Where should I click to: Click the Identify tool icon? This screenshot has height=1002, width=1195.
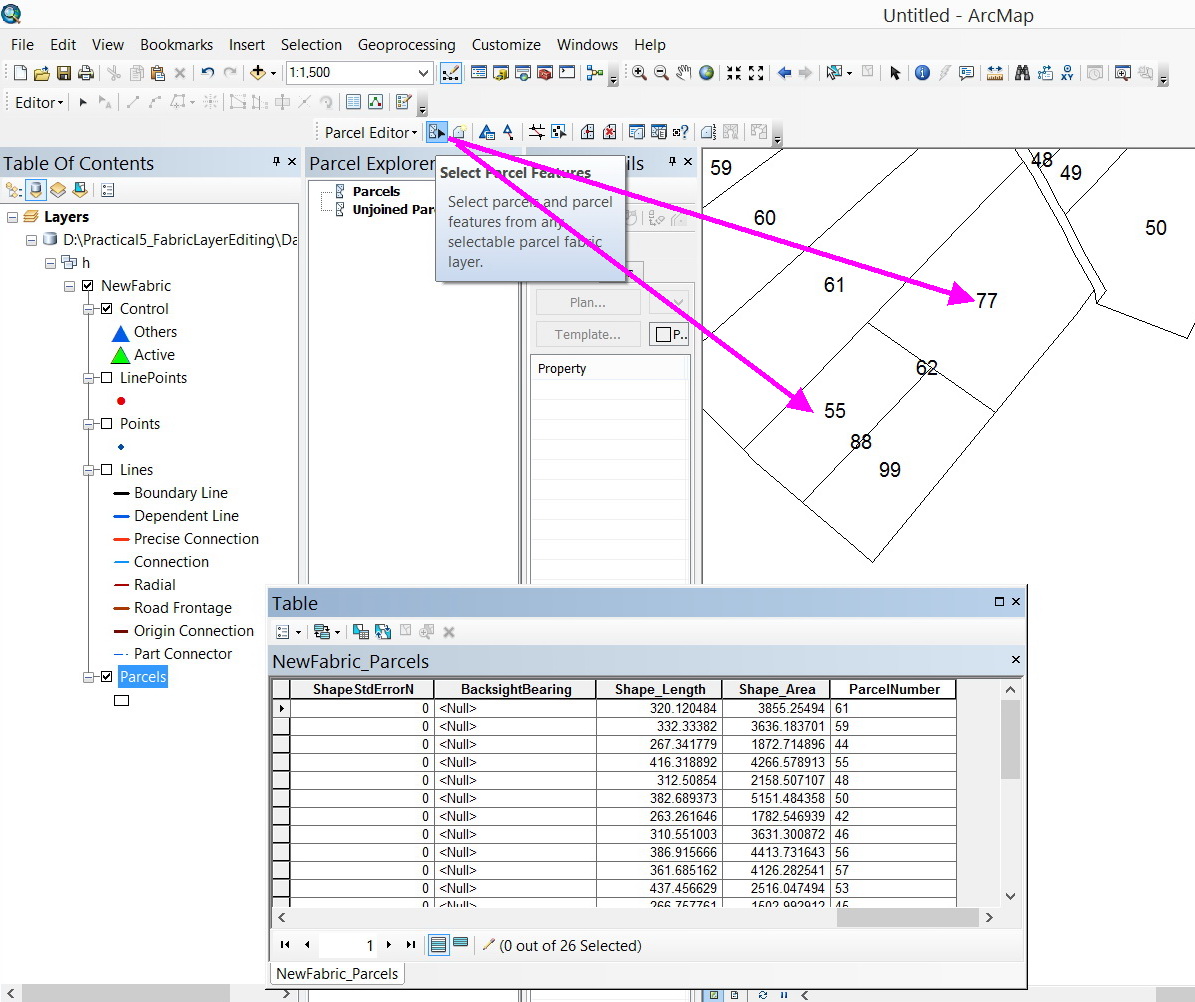[922, 72]
